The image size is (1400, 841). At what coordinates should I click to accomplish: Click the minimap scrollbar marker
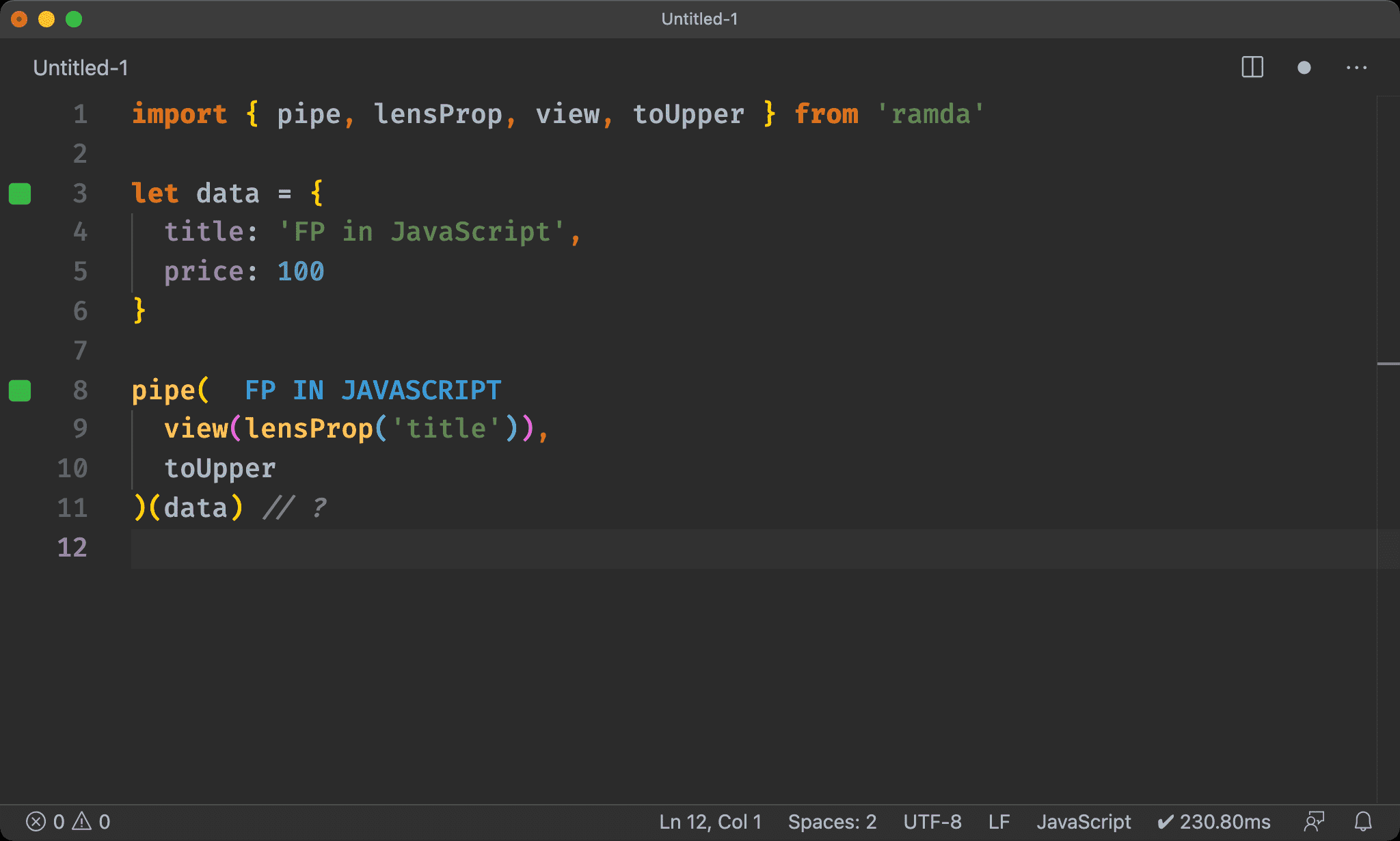click(1388, 364)
